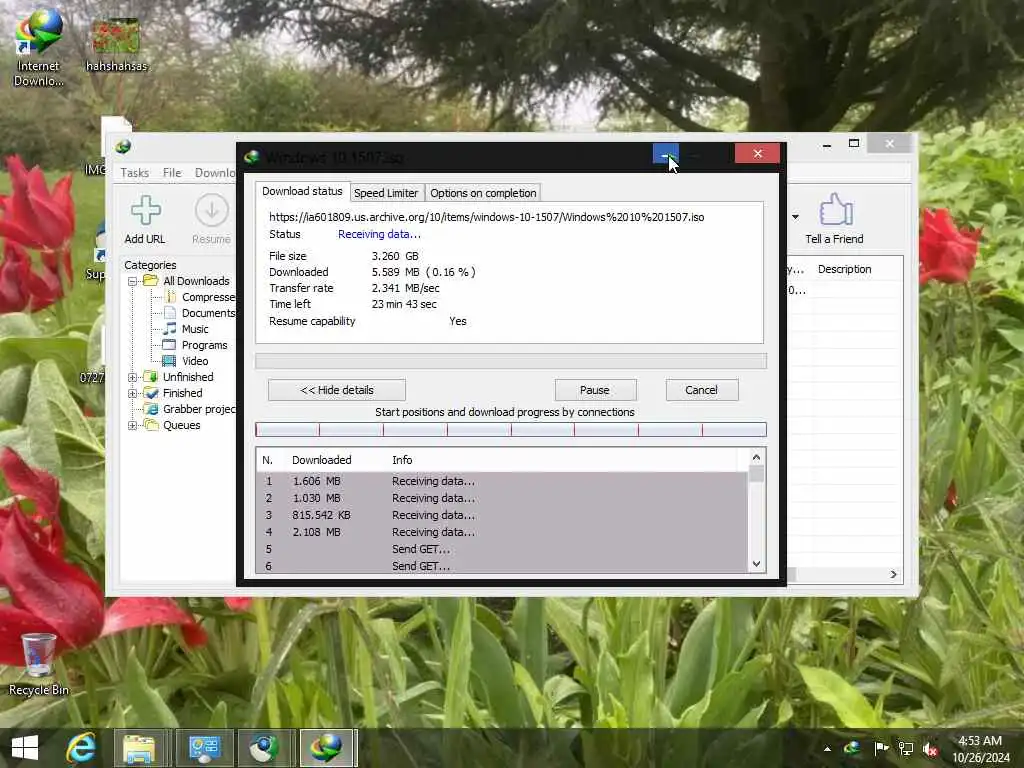
Task: Pause the current download
Action: [x=595, y=390]
